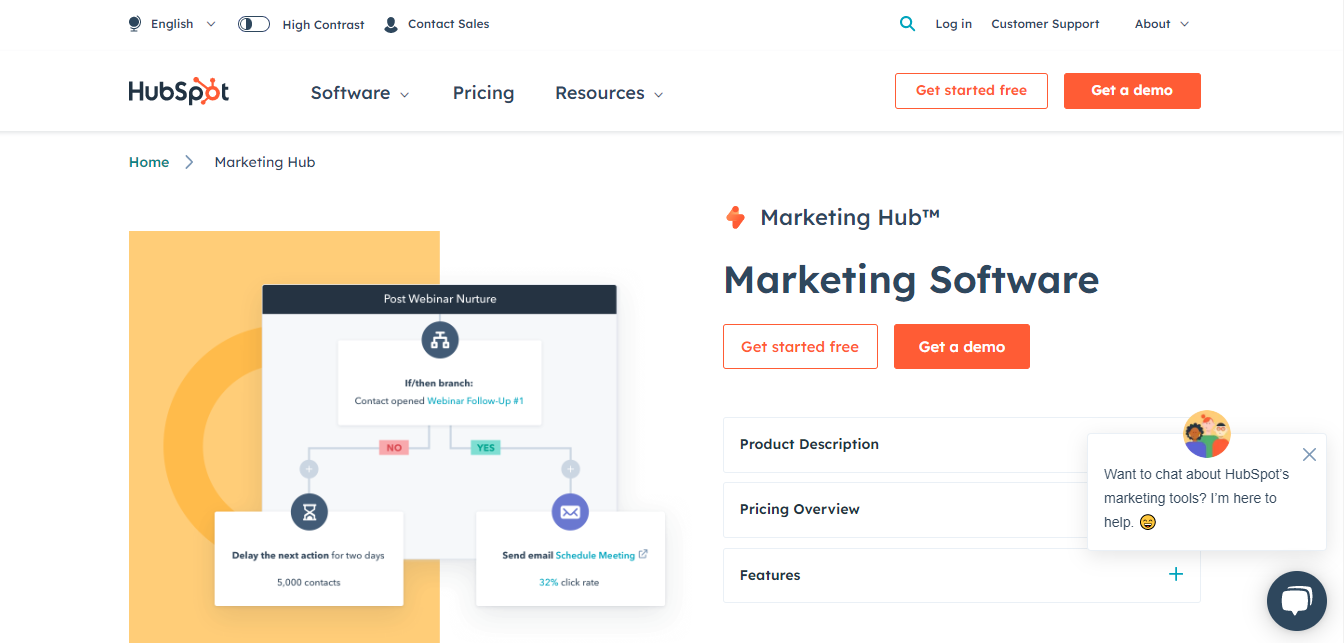
Task: Click the chat agents avatar
Action: (1207, 434)
